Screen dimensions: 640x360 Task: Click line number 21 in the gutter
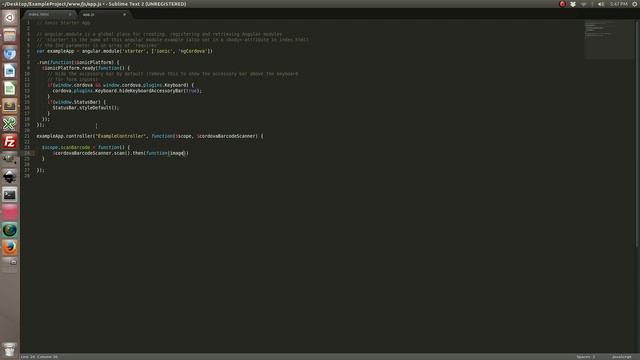pyautogui.click(x=27, y=136)
